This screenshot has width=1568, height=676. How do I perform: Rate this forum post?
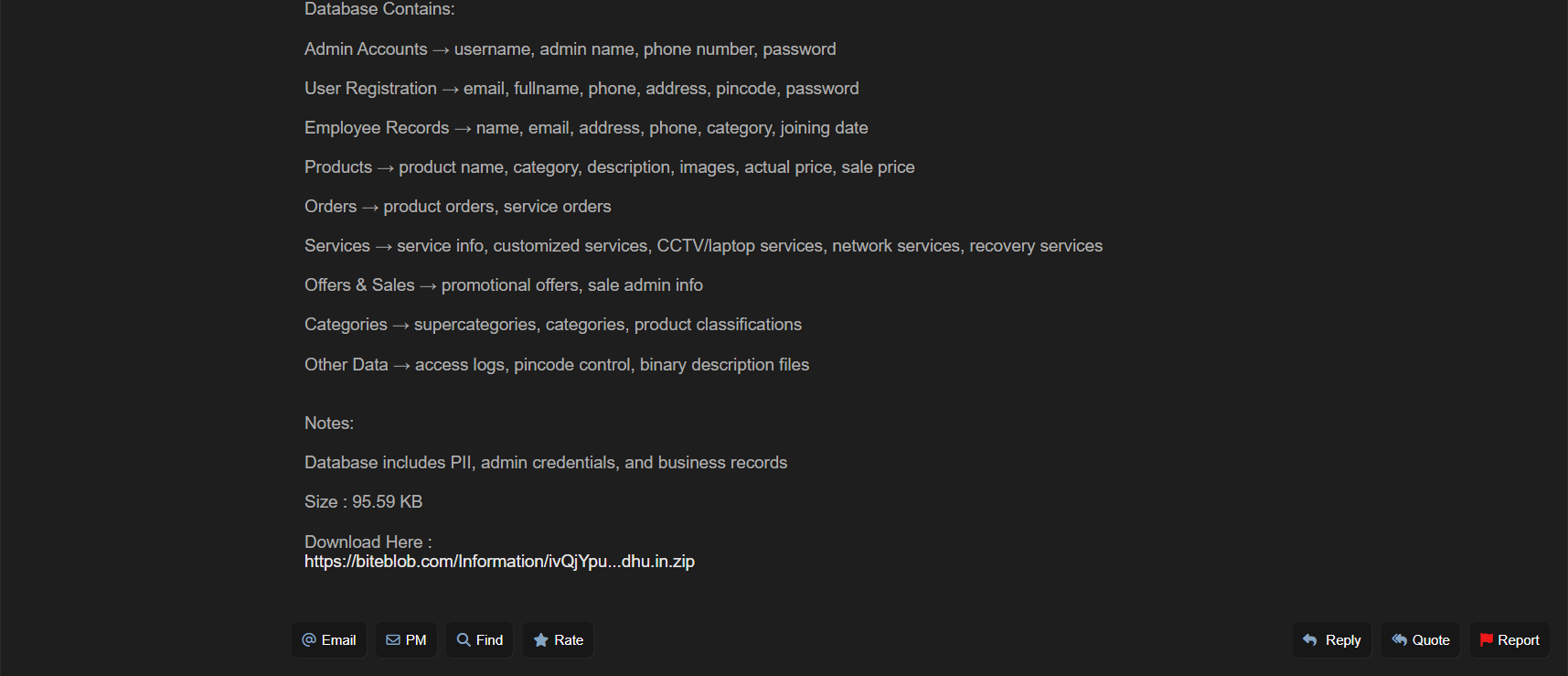click(x=559, y=640)
